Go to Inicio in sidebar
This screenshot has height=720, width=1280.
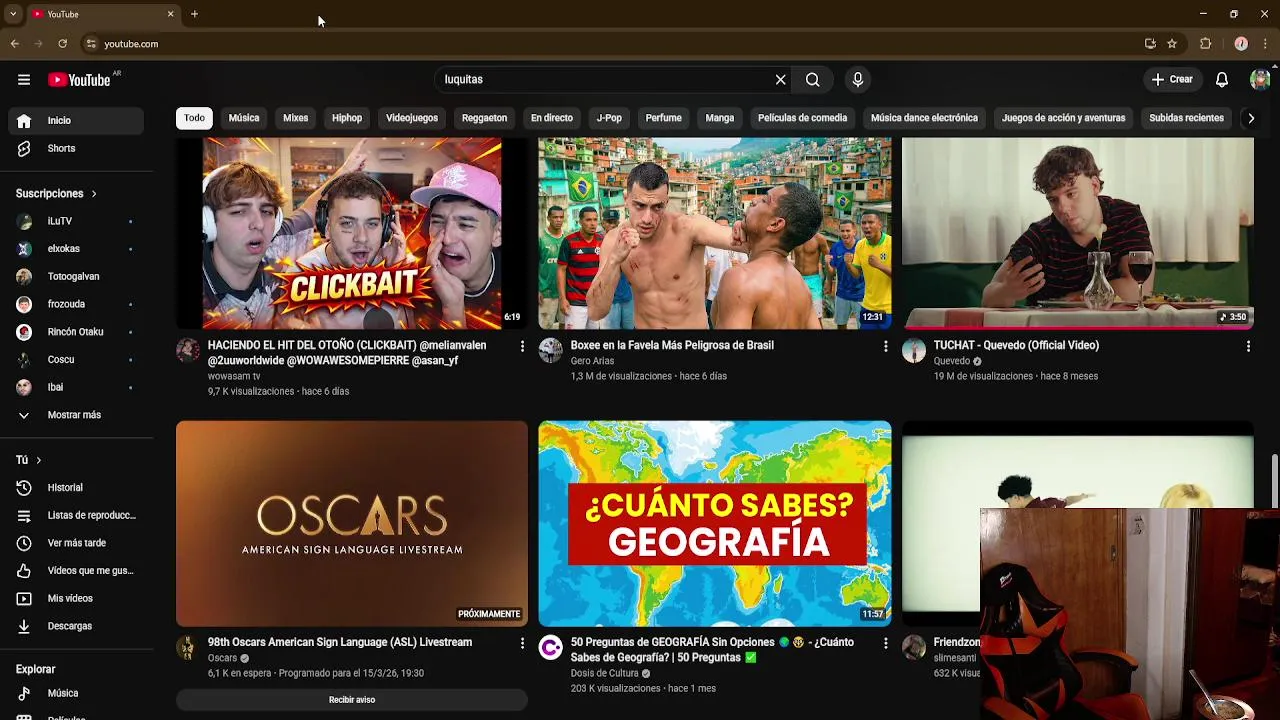point(76,121)
